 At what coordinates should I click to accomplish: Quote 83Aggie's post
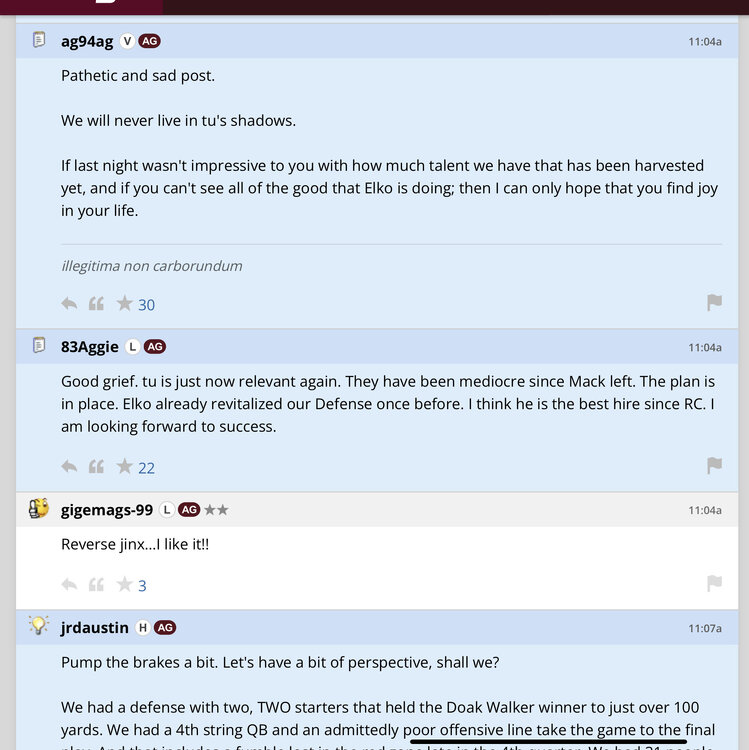click(96, 466)
